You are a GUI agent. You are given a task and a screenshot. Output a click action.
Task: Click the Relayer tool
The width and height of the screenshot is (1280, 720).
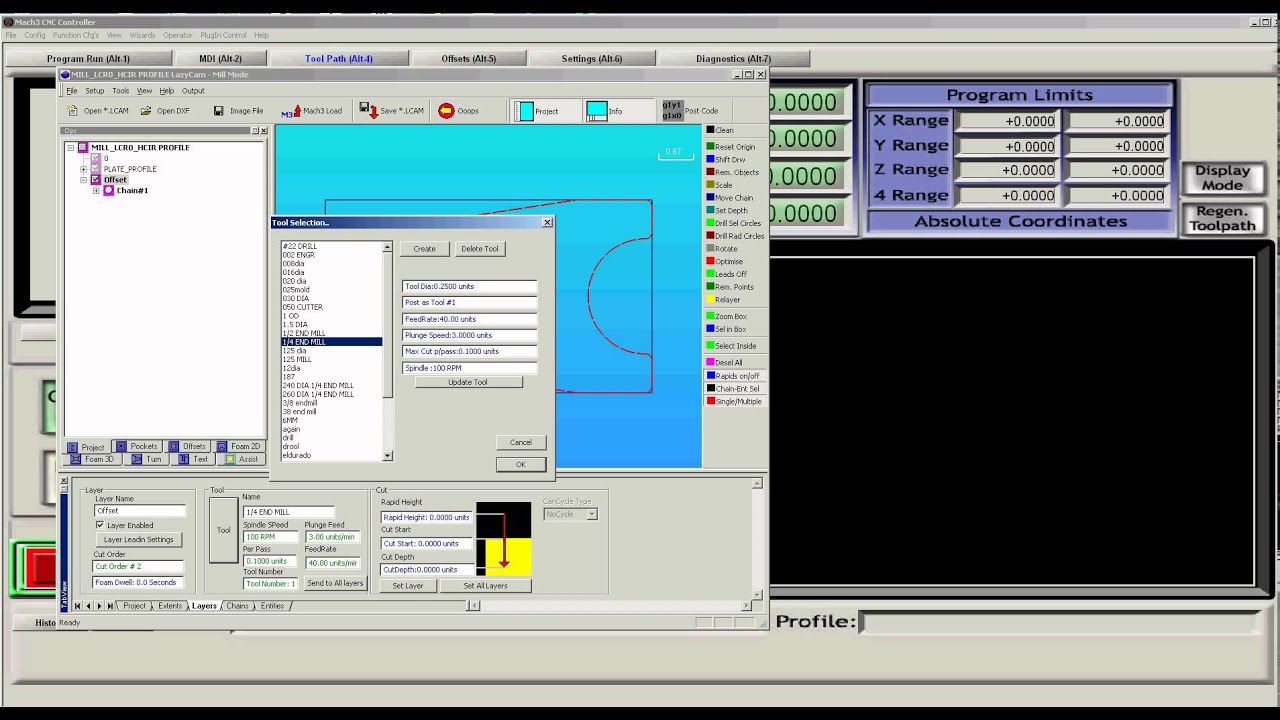724,300
